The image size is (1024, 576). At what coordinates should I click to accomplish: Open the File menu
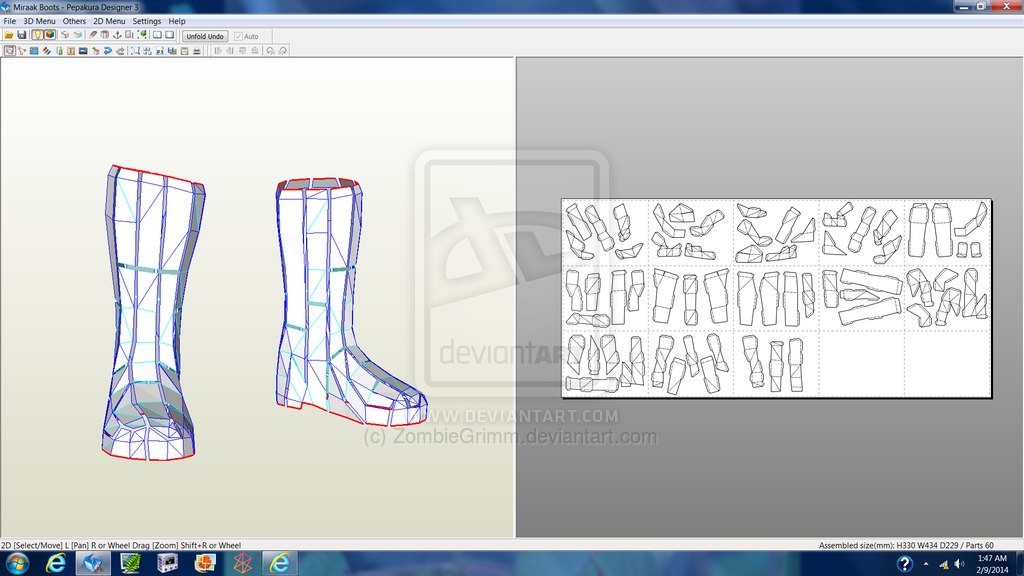coord(10,21)
